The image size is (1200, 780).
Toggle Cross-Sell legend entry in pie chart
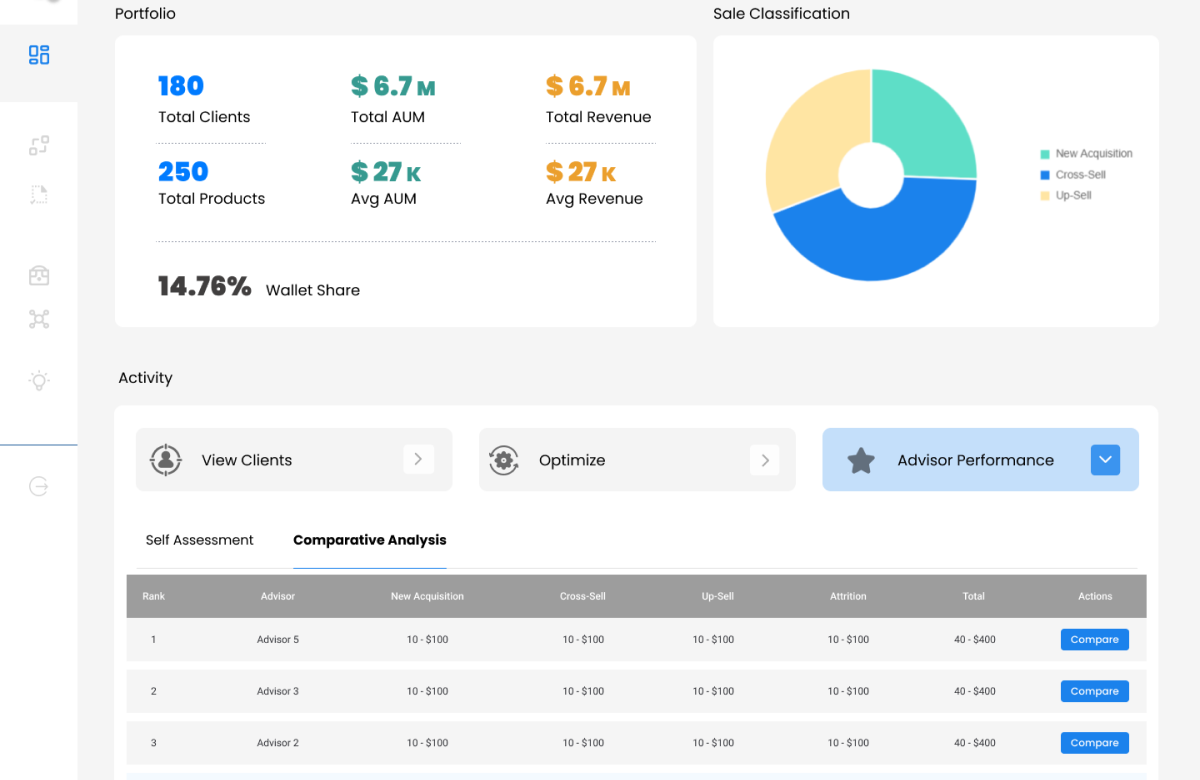click(1080, 175)
